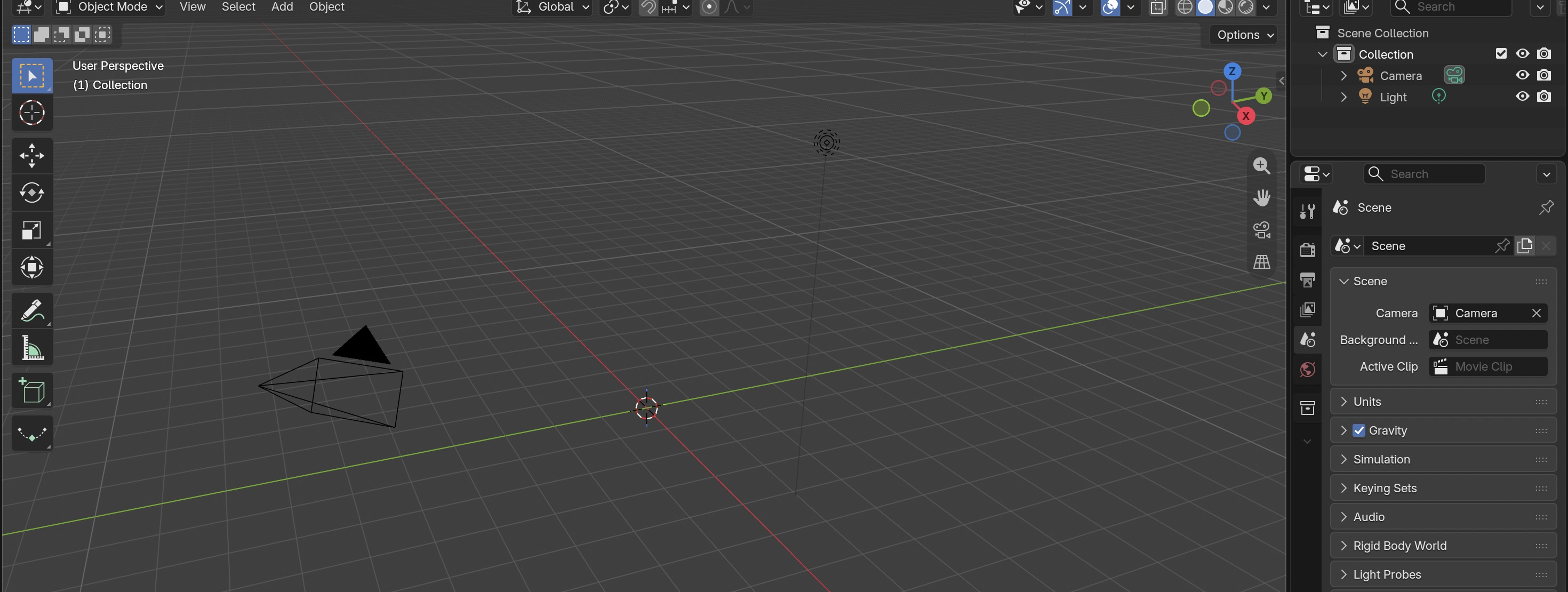Image resolution: width=1568 pixels, height=592 pixels.
Task: Toggle snapping magnet
Action: pyautogui.click(x=648, y=7)
